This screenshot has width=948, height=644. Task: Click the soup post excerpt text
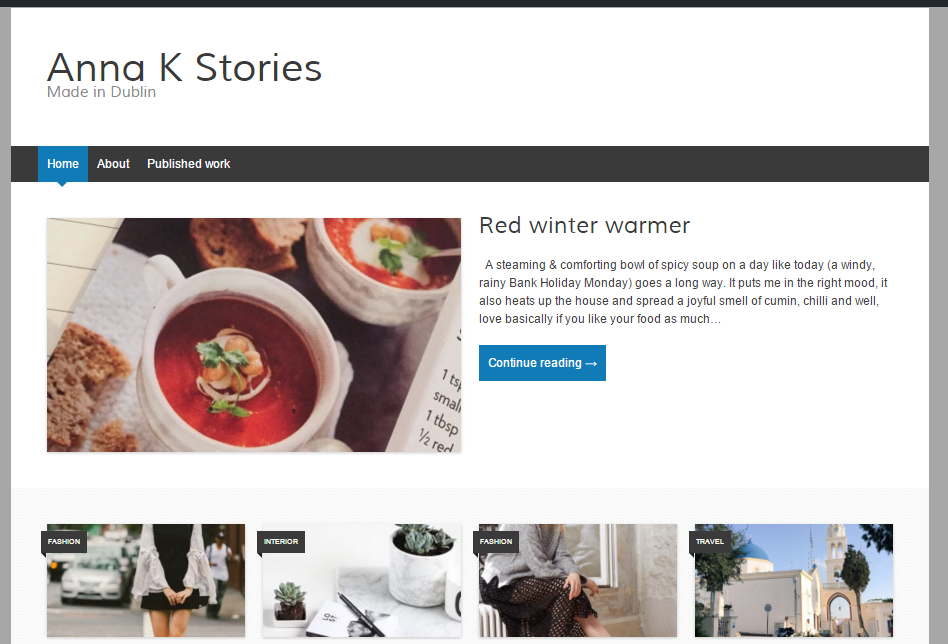click(x=683, y=292)
